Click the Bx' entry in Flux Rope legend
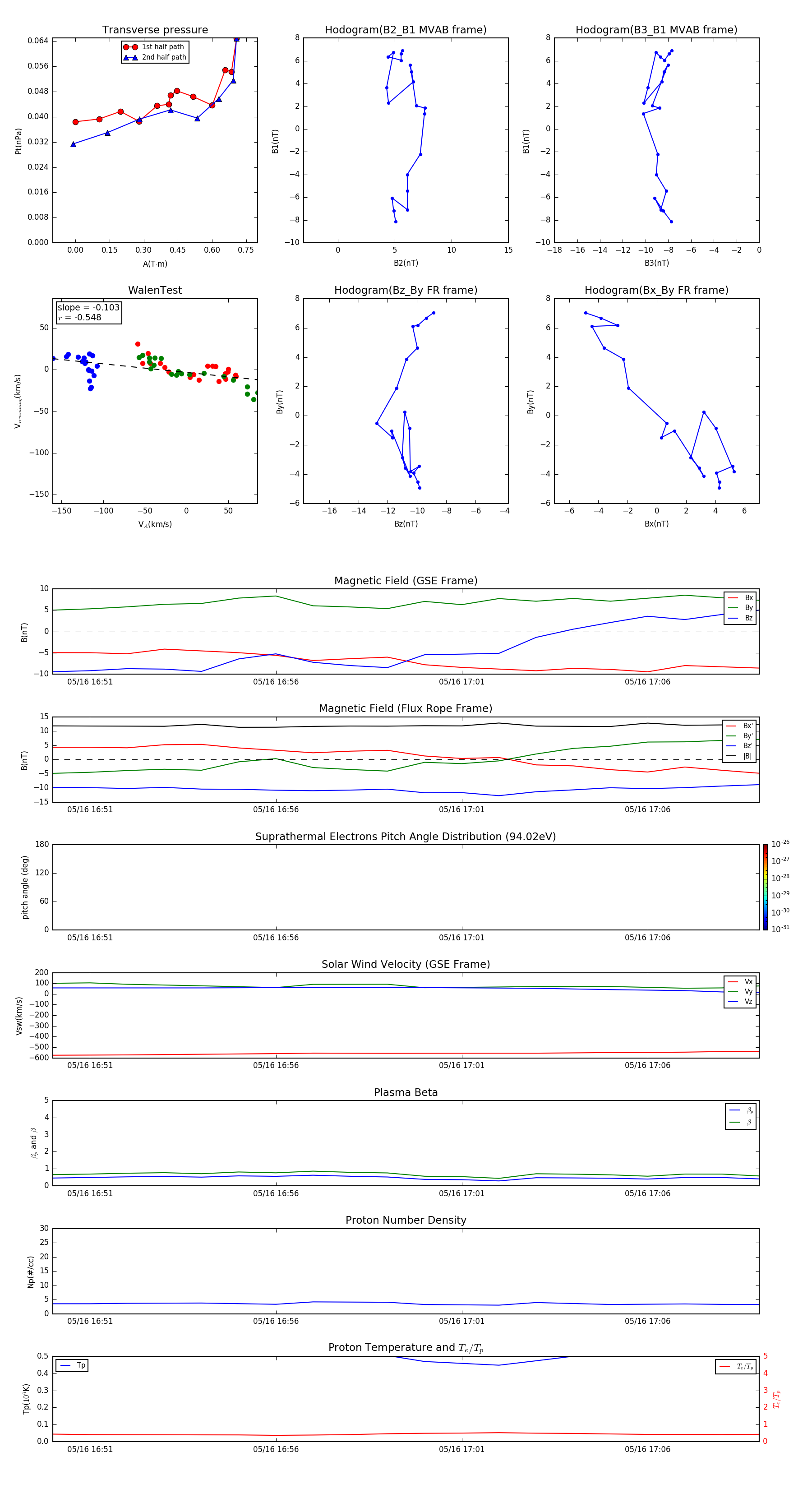The image size is (812, 1489). coord(740,726)
